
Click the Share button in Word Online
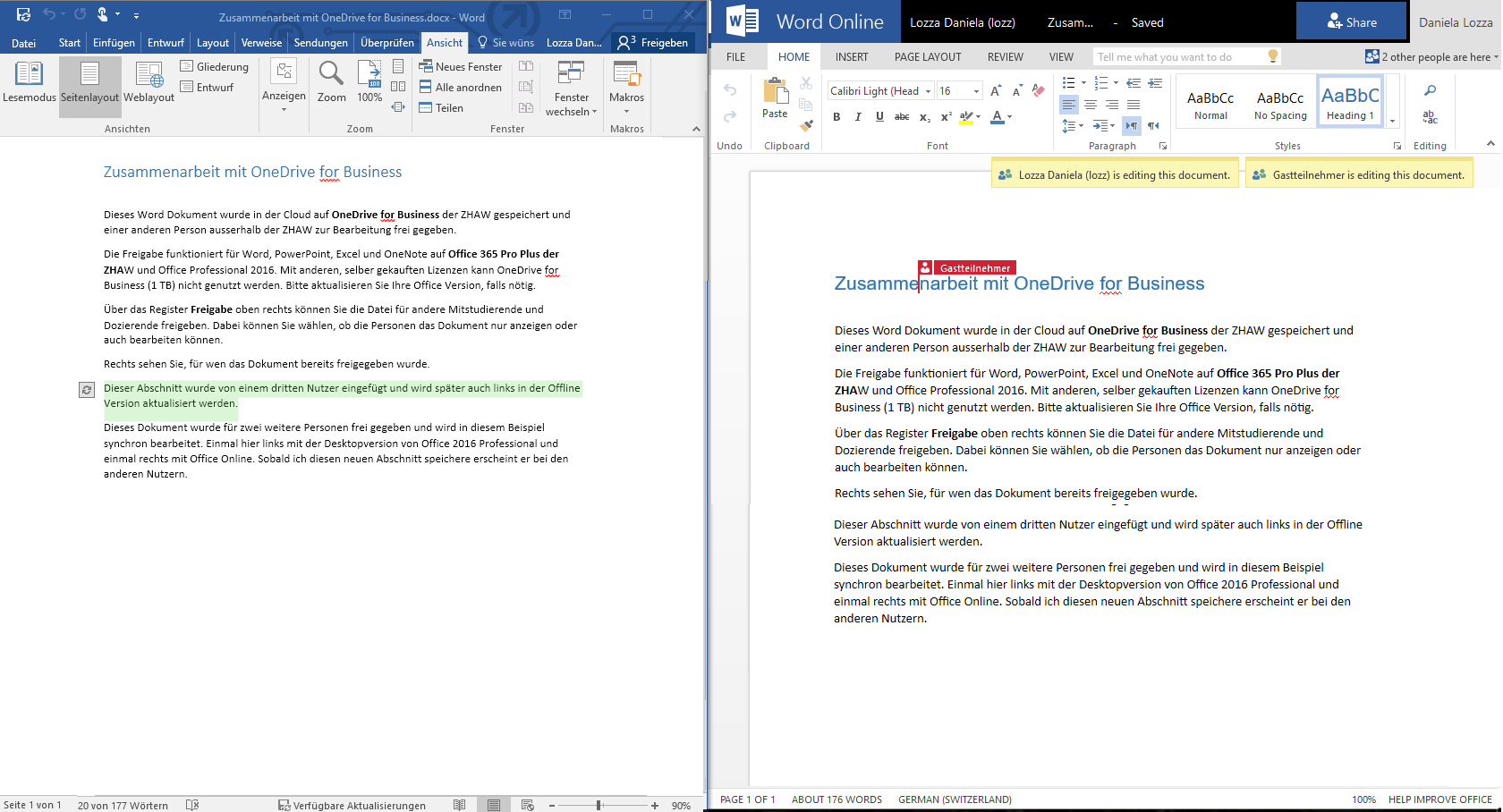click(x=1351, y=21)
